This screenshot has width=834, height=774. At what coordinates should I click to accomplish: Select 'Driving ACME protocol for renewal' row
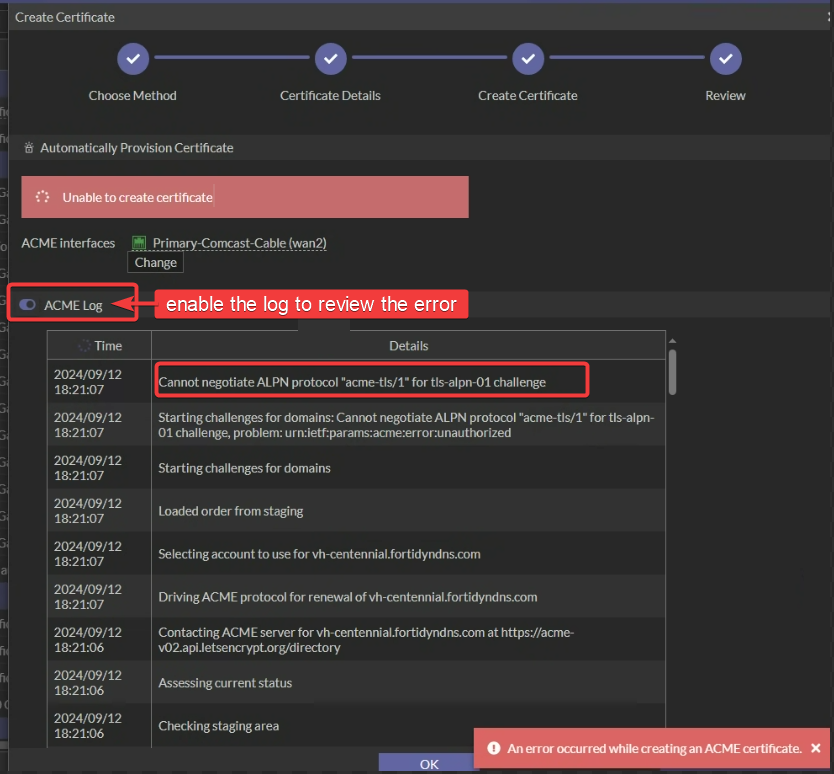click(356, 597)
